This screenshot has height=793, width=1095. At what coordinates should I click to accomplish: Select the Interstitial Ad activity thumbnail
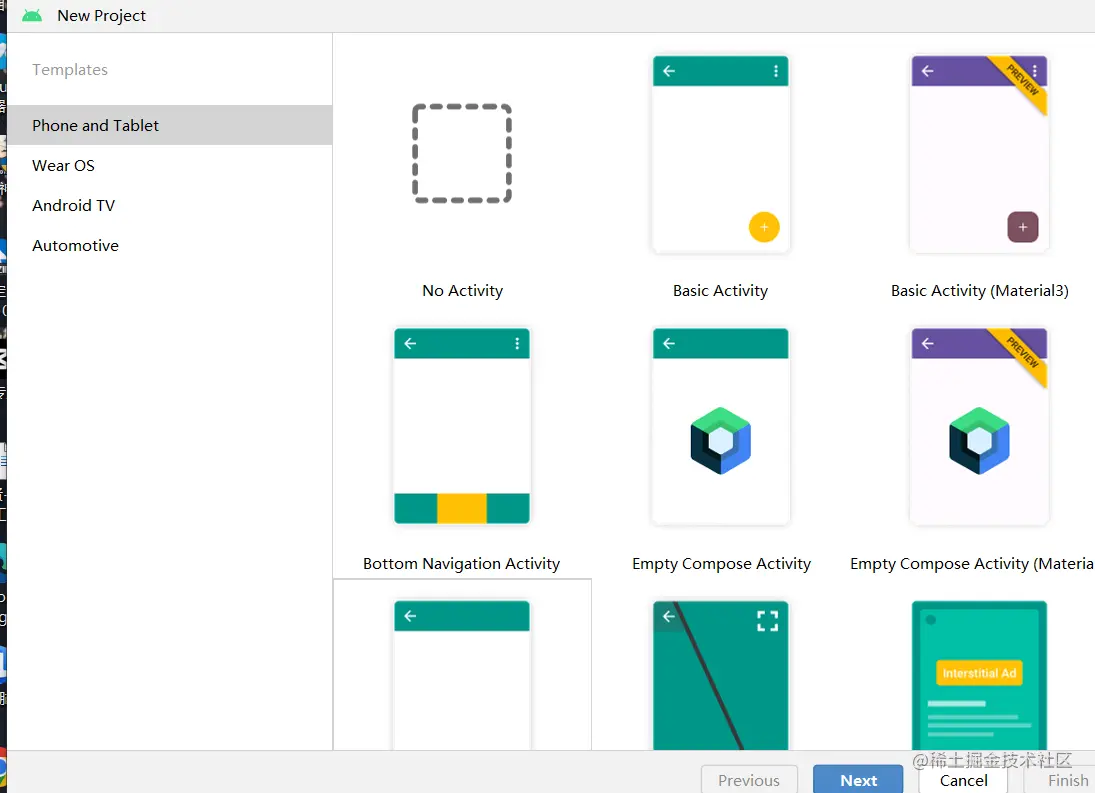(x=979, y=674)
